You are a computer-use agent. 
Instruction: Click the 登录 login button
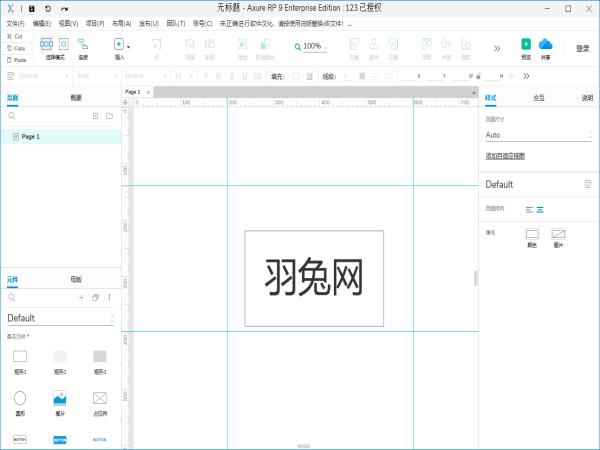tap(582, 48)
